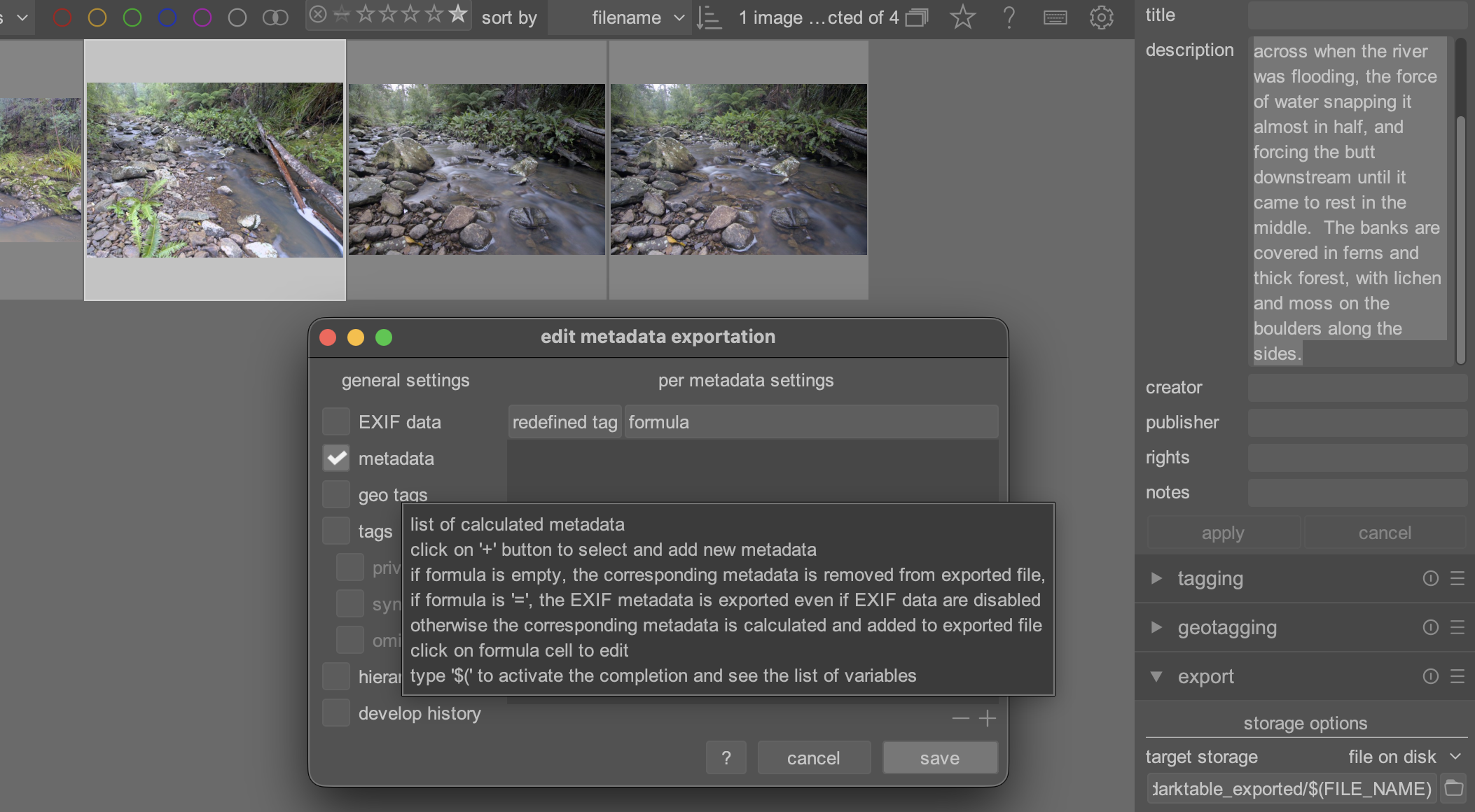Enable the EXIF data checkbox
The image size is (1475, 812).
click(x=336, y=422)
